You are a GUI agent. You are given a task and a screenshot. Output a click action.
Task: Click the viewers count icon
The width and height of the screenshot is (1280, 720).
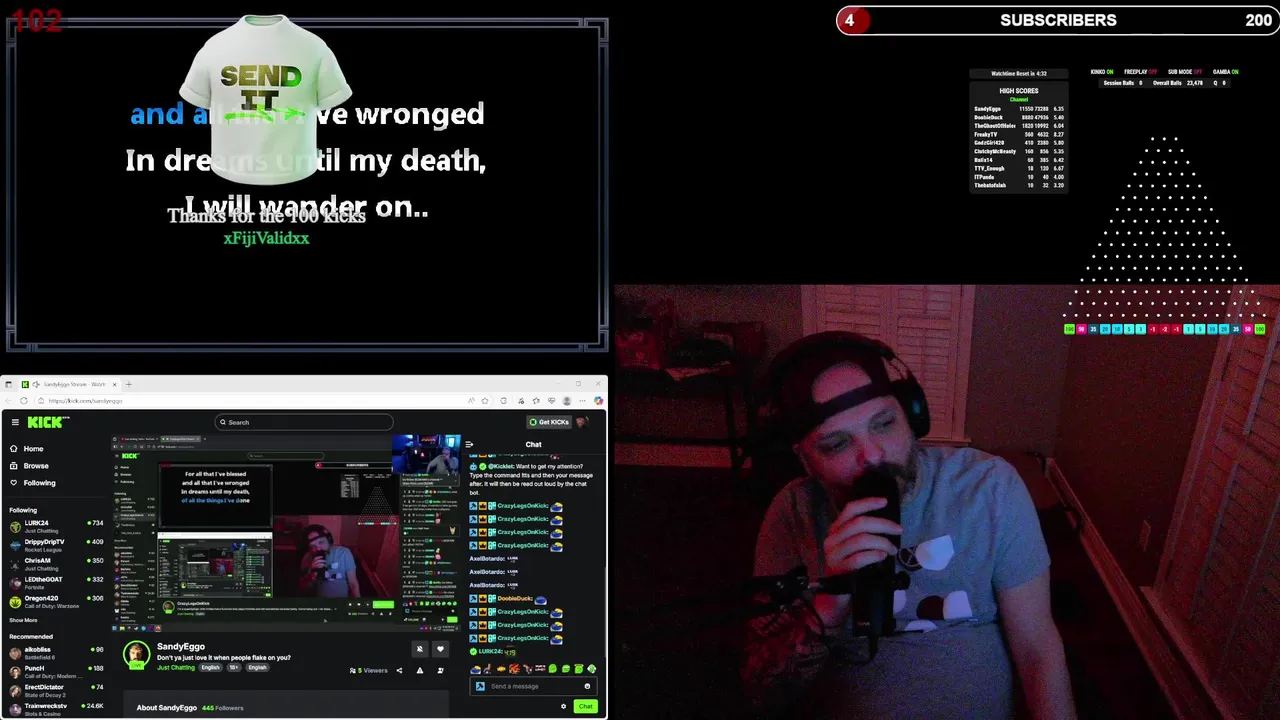coord(353,670)
